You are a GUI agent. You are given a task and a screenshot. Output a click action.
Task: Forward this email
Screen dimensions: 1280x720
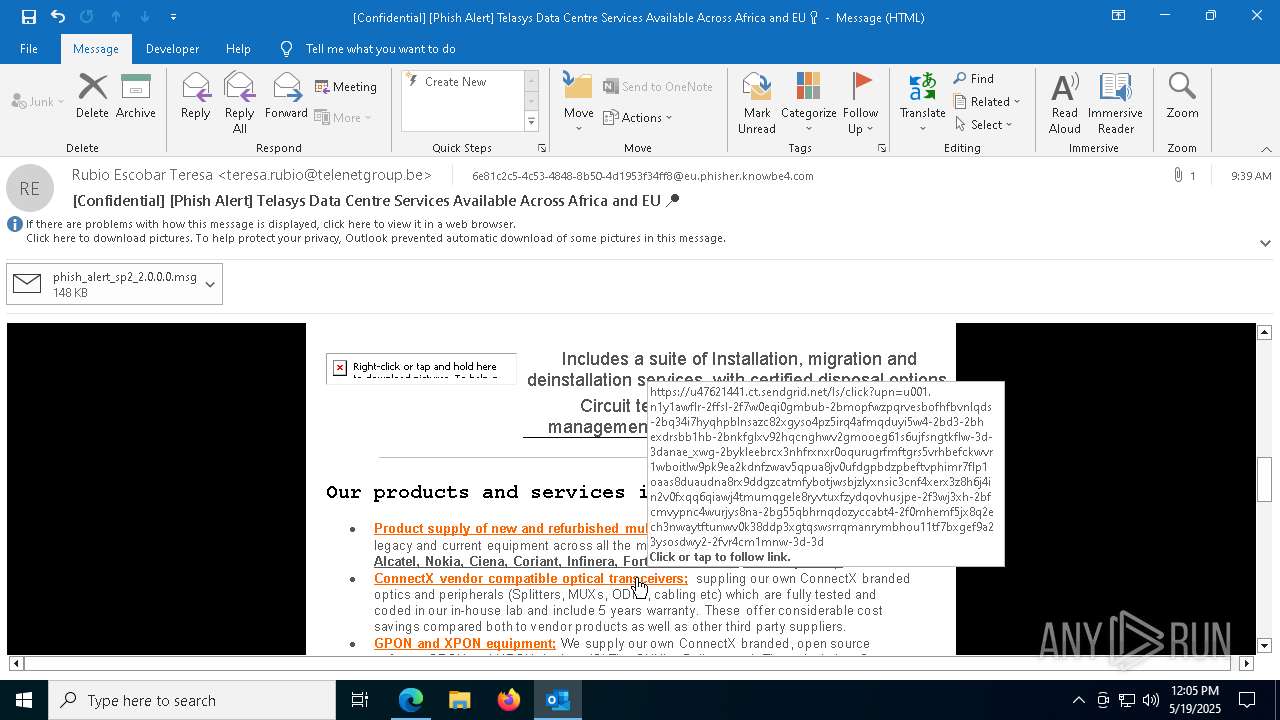tap(286, 96)
